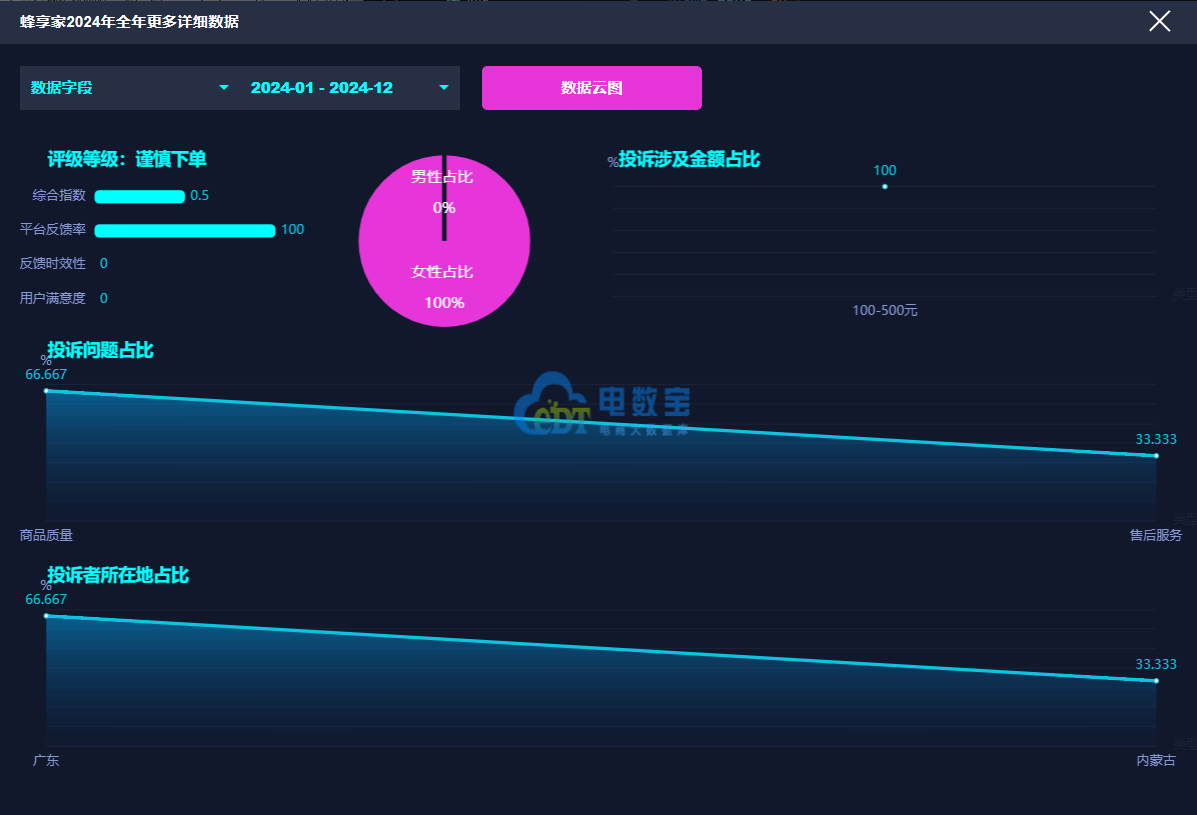
Task: Click the 平台反馈率 progress bar
Action: (x=185, y=230)
